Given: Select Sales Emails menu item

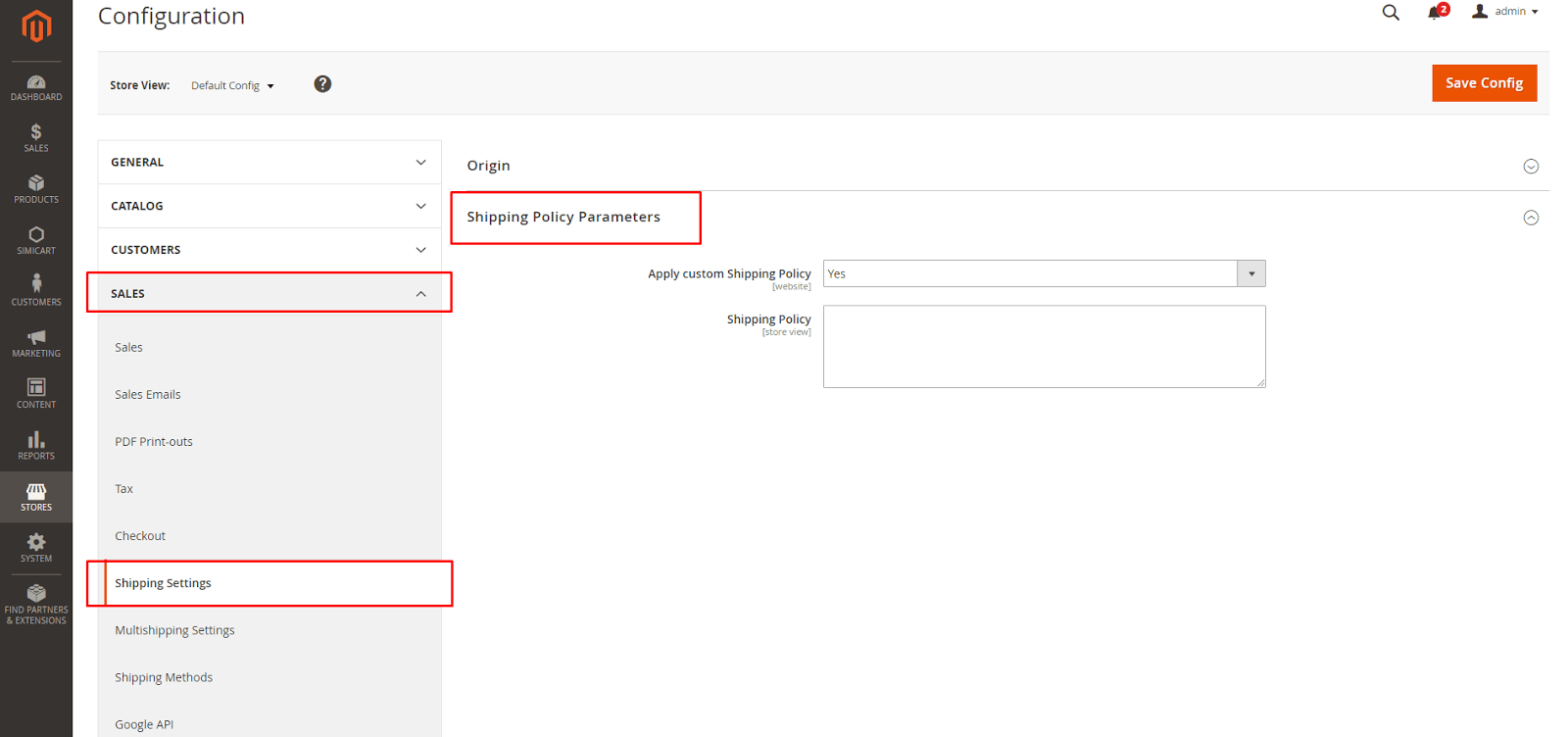Looking at the screenshot, I should 148,395.
